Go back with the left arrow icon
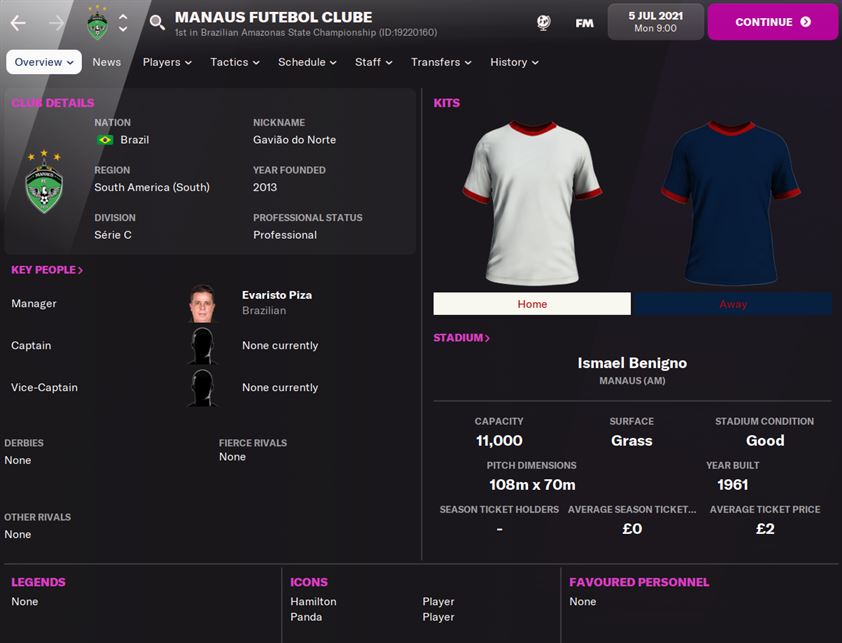 pos(18,23)
